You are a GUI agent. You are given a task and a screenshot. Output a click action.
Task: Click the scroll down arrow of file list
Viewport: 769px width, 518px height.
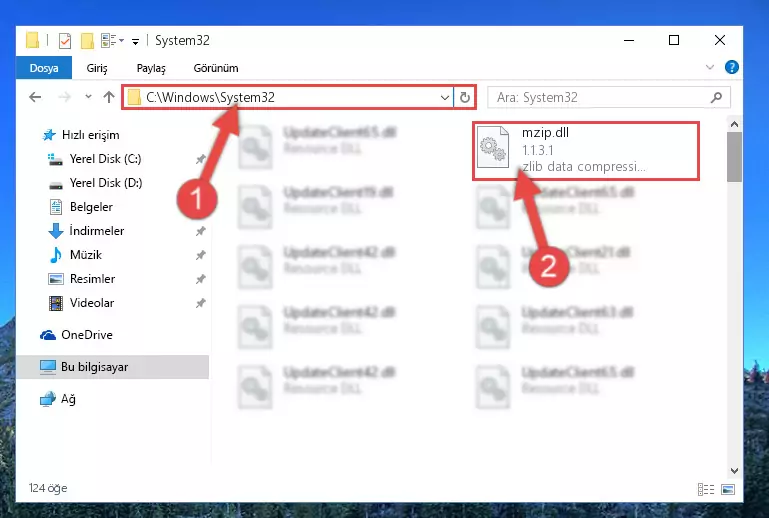734,471
